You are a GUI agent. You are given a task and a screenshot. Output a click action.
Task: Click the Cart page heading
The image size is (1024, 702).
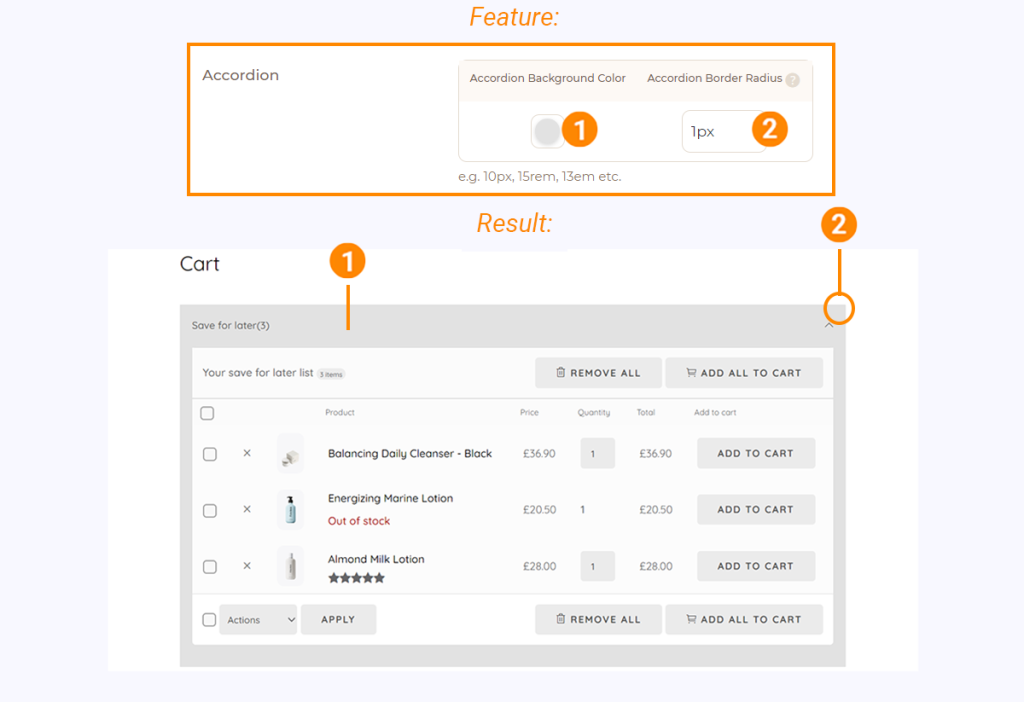tap(200, 264)
